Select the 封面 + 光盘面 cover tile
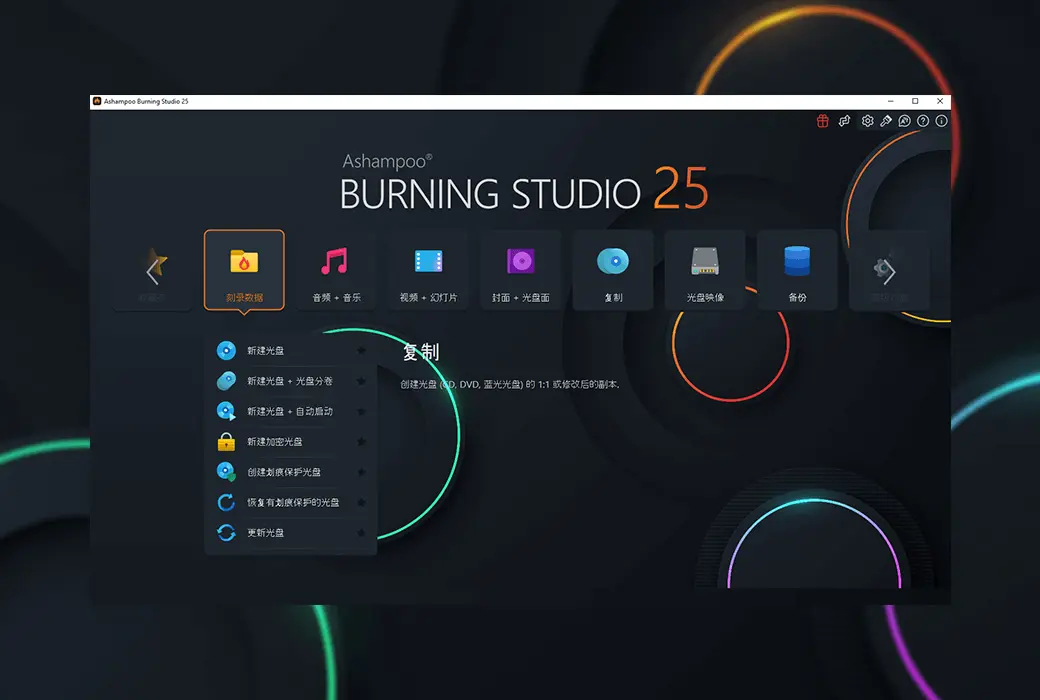The height and width of the screenshot is (700, 1040). (521, 270)
